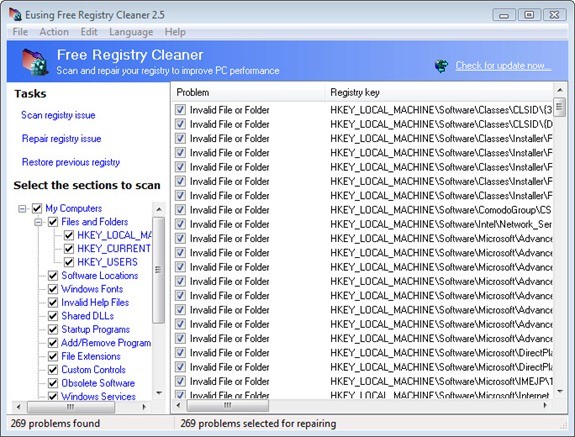This screenshot has width=575, height=437.
Task: Uncheck the HKEY_CURRENT checkbox in tree
Action: (69, 249)
